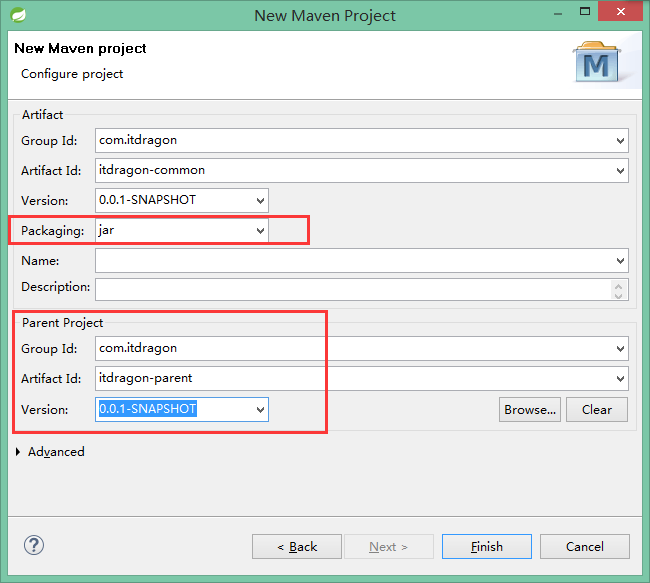The image size is (650, 583).
Task: Maximize the New Maven Project window
Action: pos(585,11)
